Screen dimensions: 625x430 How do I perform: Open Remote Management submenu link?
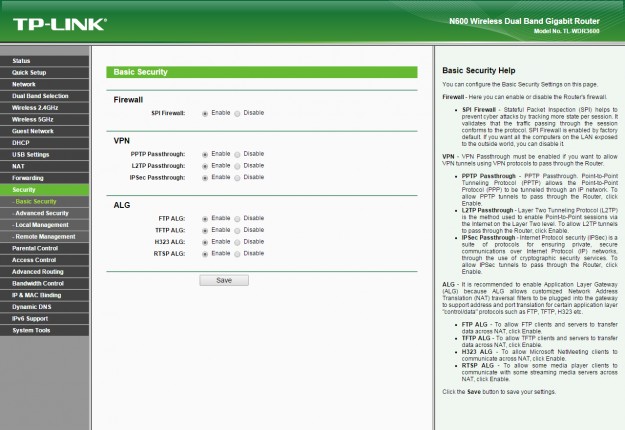(44, 237)
